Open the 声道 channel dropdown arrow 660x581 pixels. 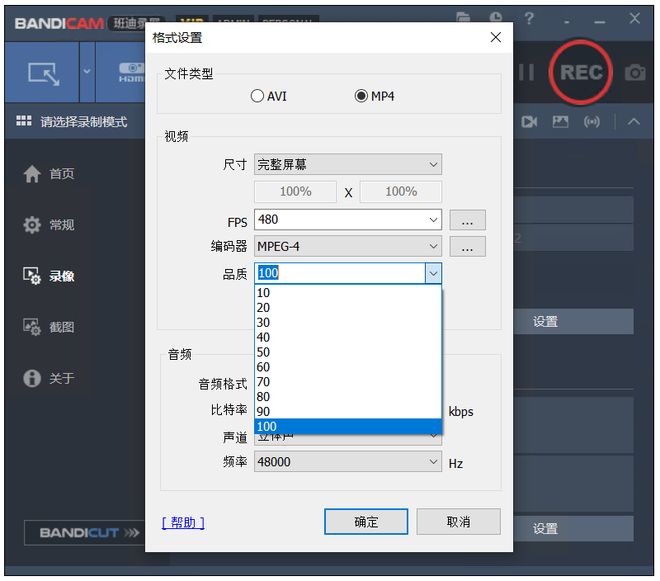433,438
